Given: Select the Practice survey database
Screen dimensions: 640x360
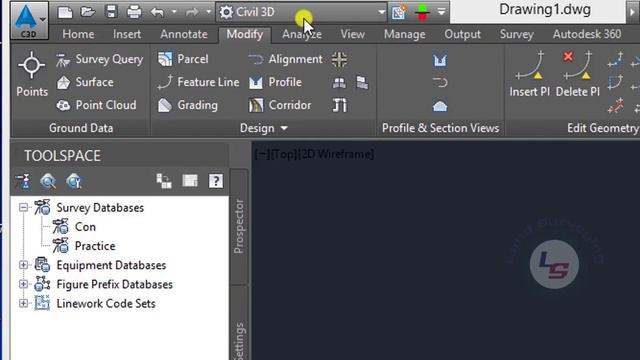Looking at the screenshot, I should [x=95, y=246].
